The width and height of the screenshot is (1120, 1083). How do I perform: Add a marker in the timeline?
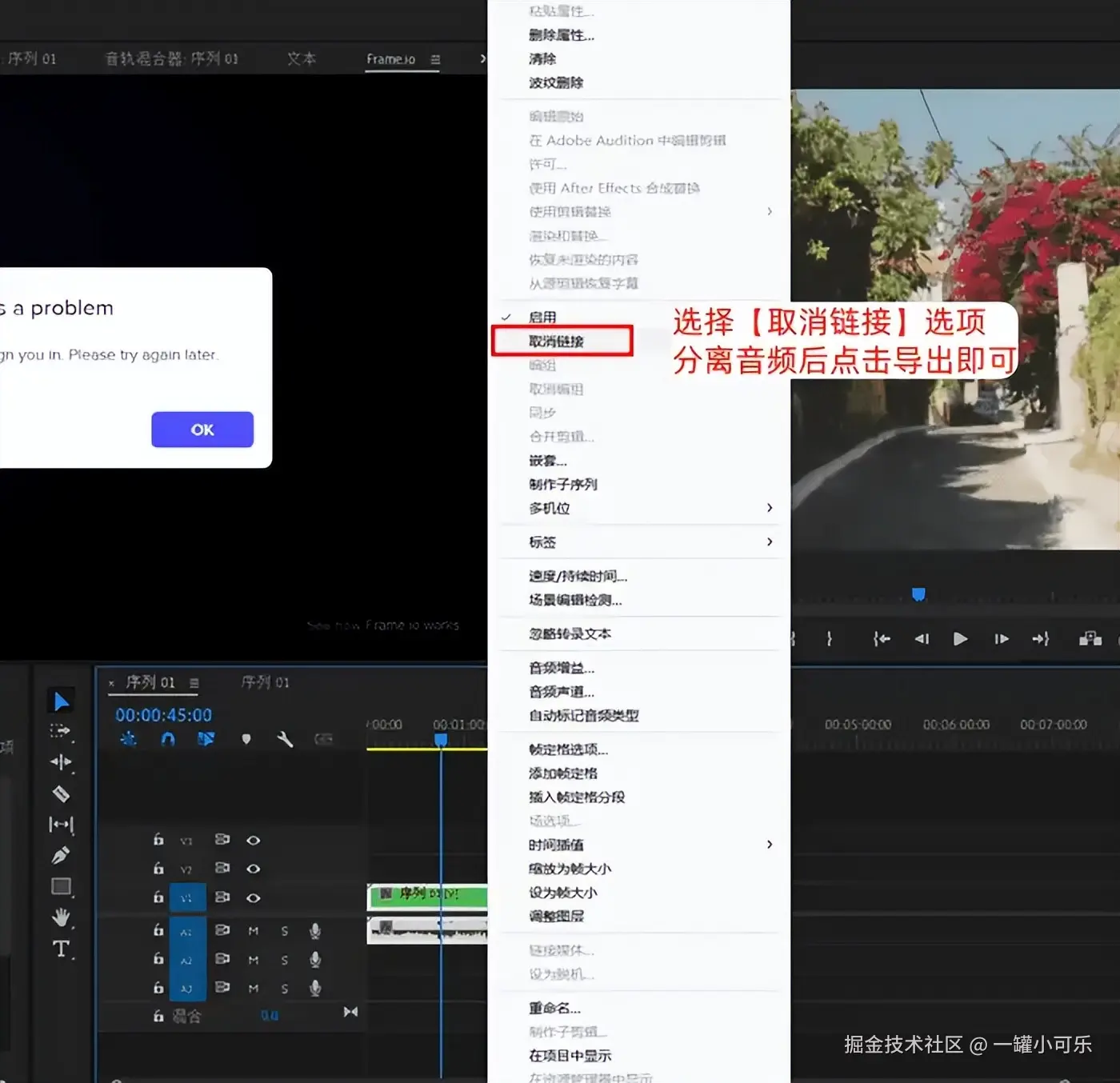pos(246,739)
